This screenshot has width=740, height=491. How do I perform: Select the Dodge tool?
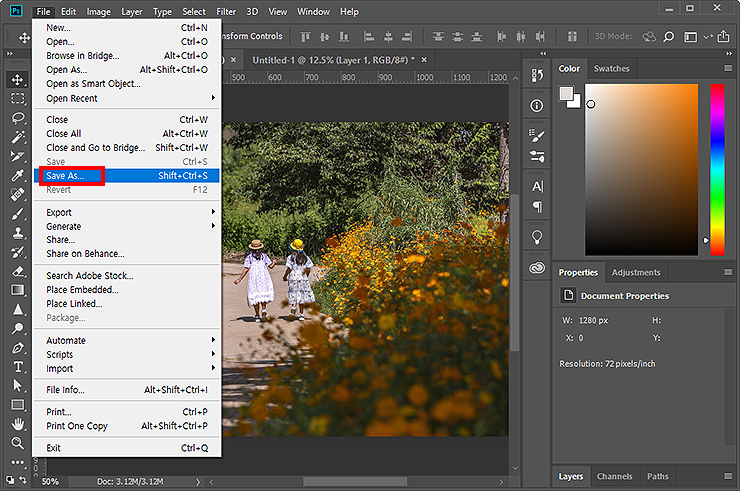tap(17, 328)
